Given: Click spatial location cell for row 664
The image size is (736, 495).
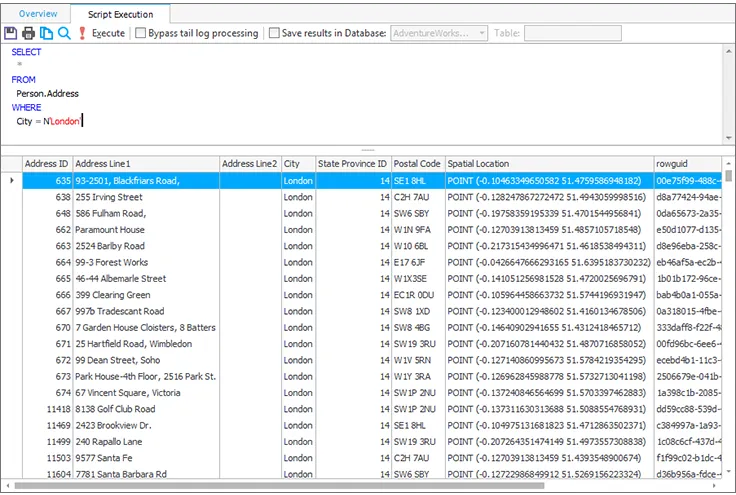Looking at the screenshot, I should point(549,262).
